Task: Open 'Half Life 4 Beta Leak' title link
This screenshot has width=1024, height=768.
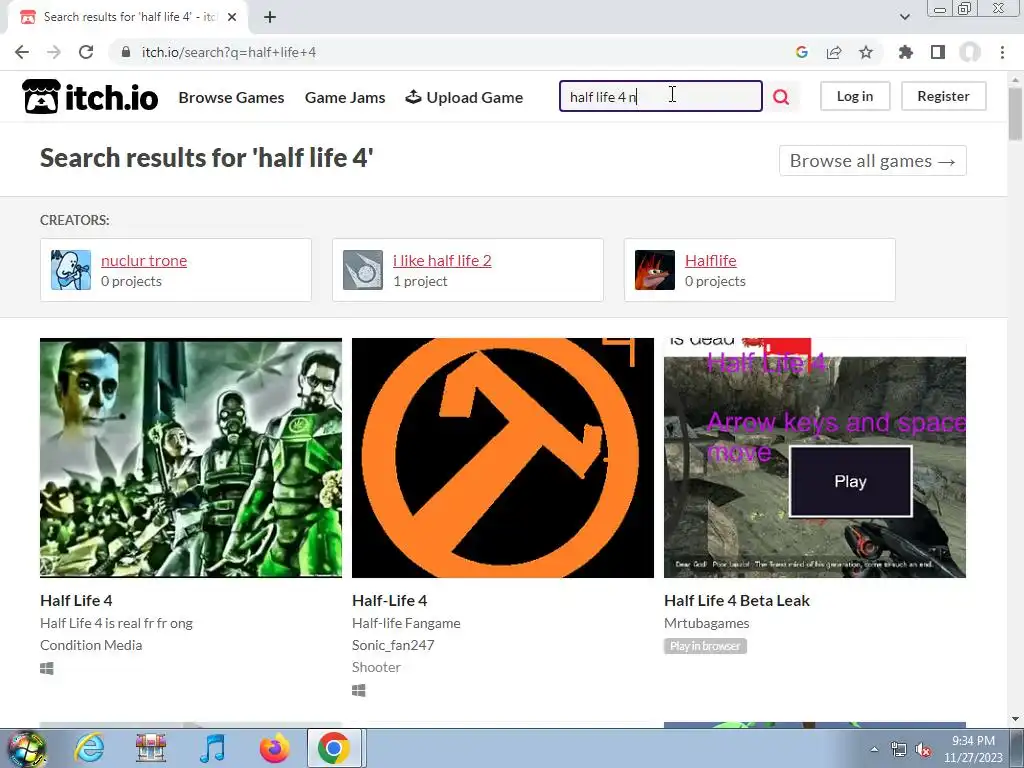Action: 737,600
